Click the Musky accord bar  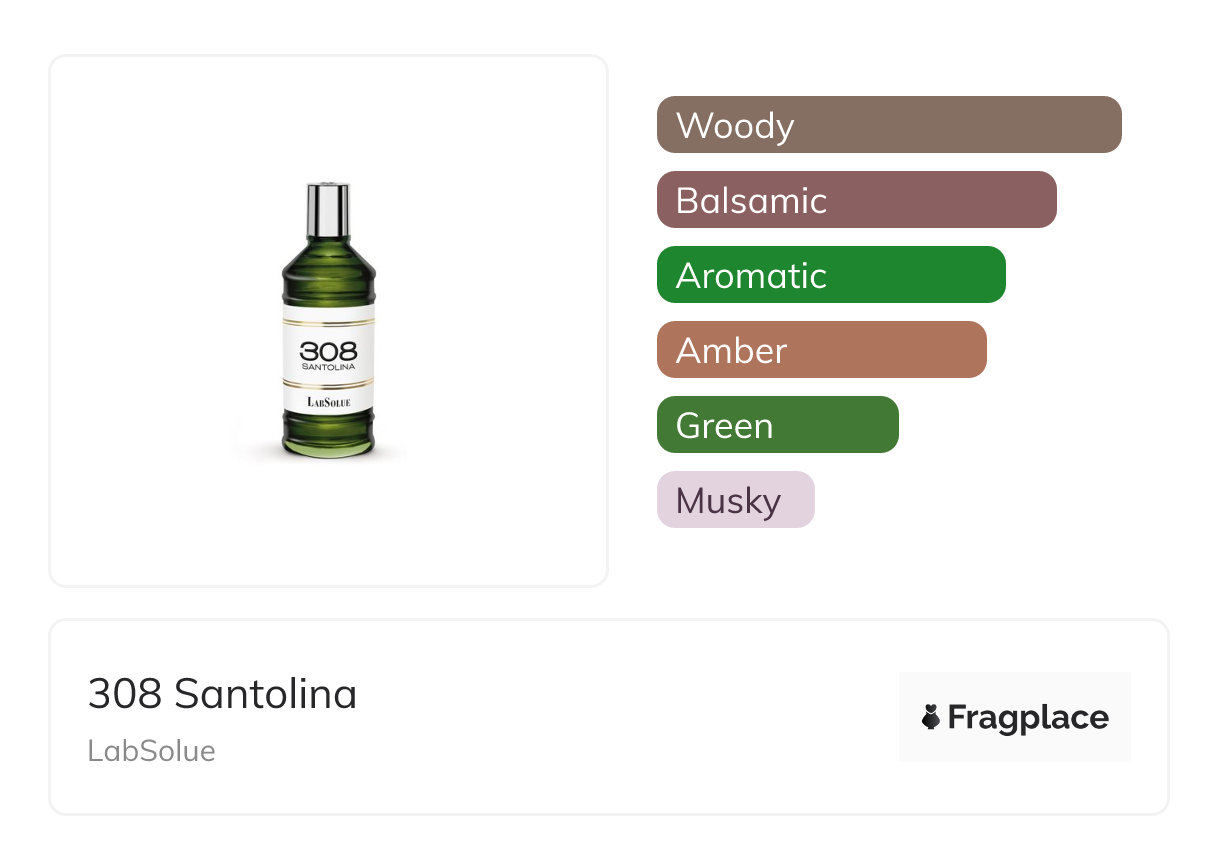click(x=735, y=500)
